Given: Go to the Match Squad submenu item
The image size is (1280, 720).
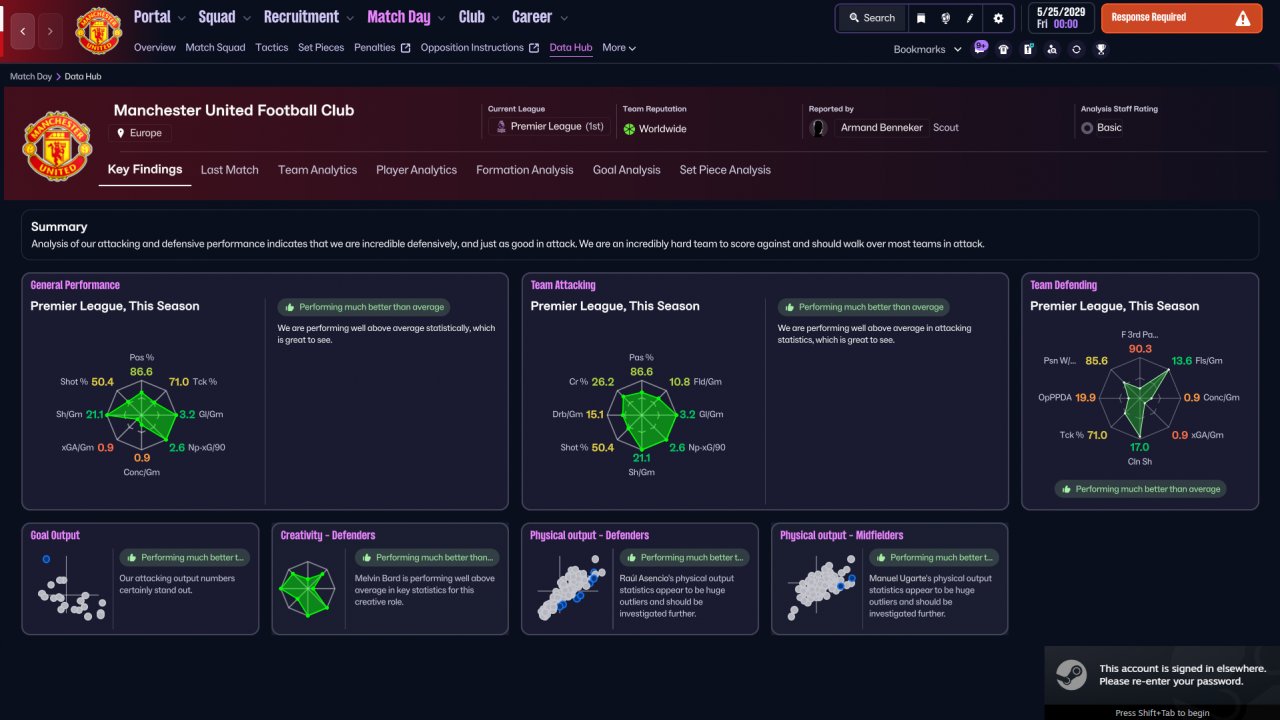Looking at the screenshot, I should click(x=215, y=47).
